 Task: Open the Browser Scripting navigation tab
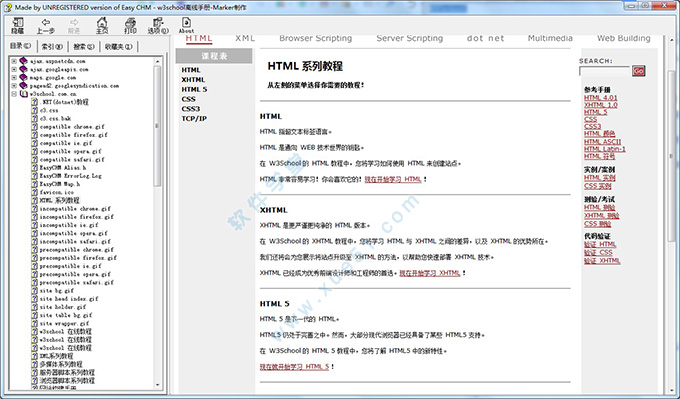[x=316, y=38]
